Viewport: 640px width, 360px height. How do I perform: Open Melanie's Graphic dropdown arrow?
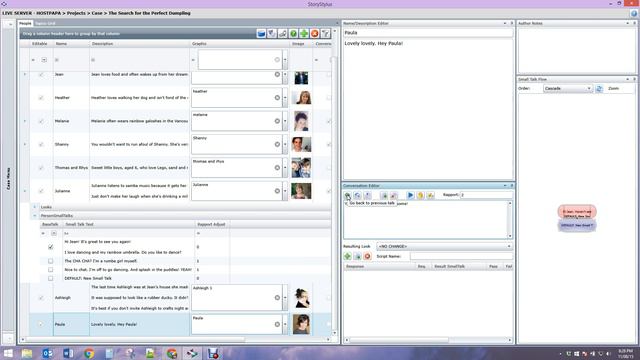point(285,121)
